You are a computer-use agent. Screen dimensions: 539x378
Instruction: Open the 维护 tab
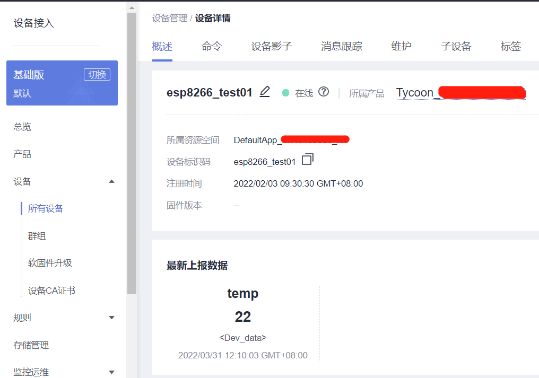point(401,46)
